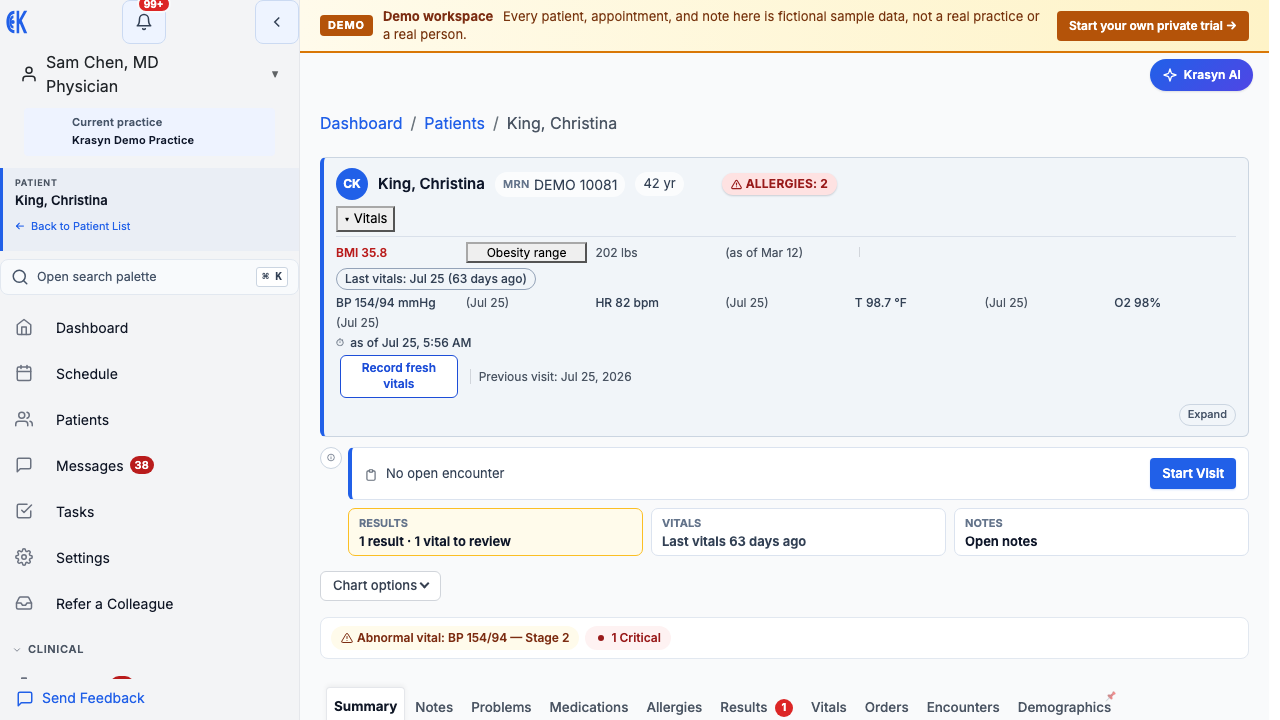Open Refer a Colleague
The image size is (1280, 720).
pyautogui.click(x=150, y=604)
